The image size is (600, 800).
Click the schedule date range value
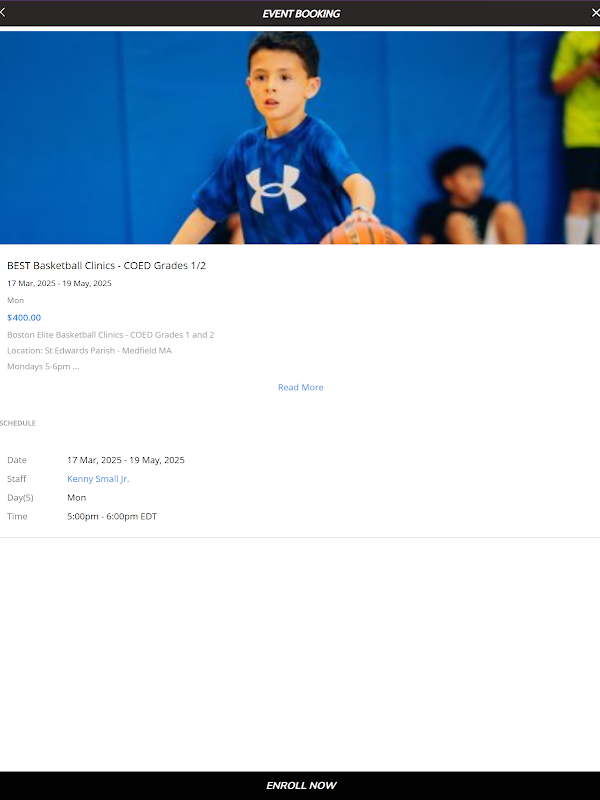[126, 460]
